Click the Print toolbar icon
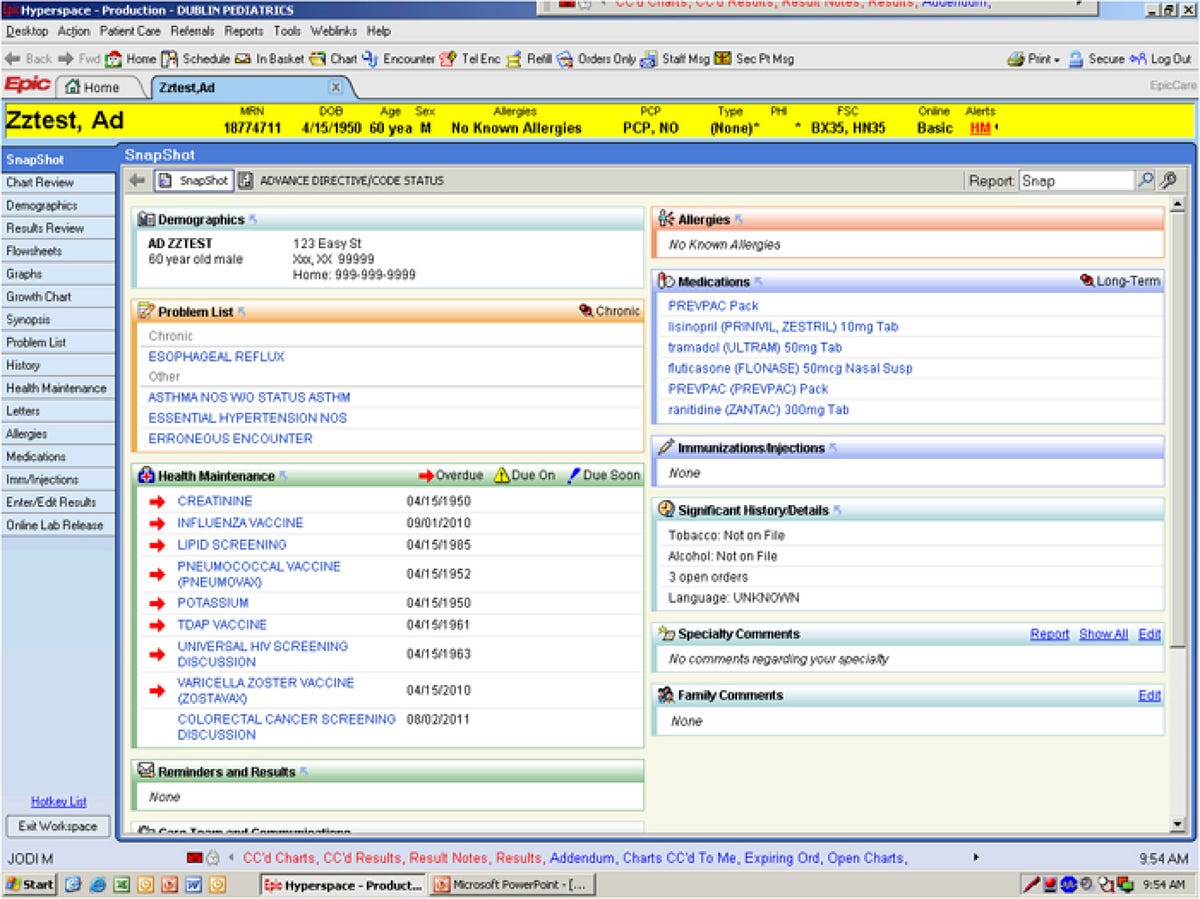Screen dimensions: 1200x899 1016,59
